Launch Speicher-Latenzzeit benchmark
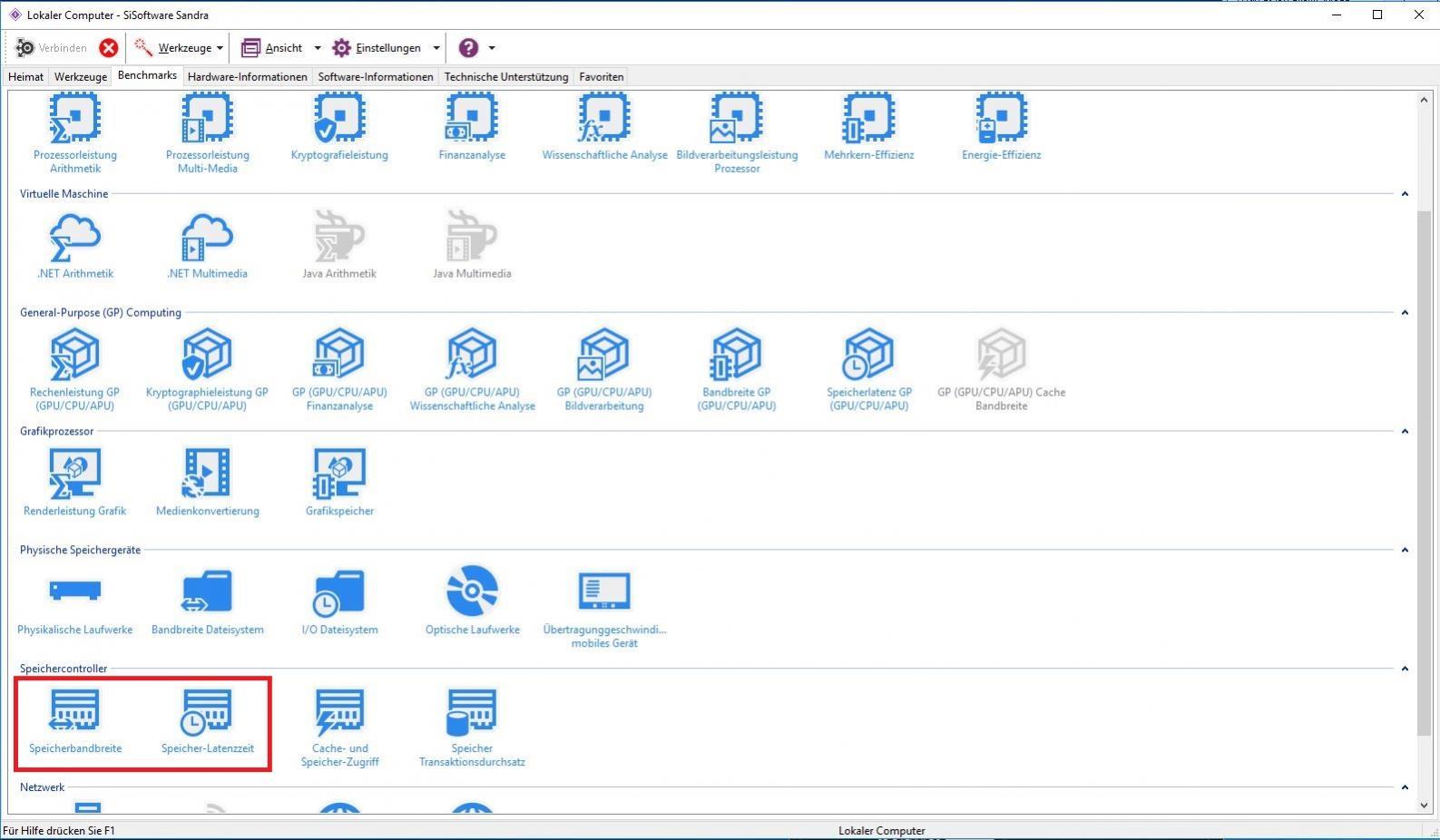This screenshot has width=1440, height=840. click(x=208, y=720)
